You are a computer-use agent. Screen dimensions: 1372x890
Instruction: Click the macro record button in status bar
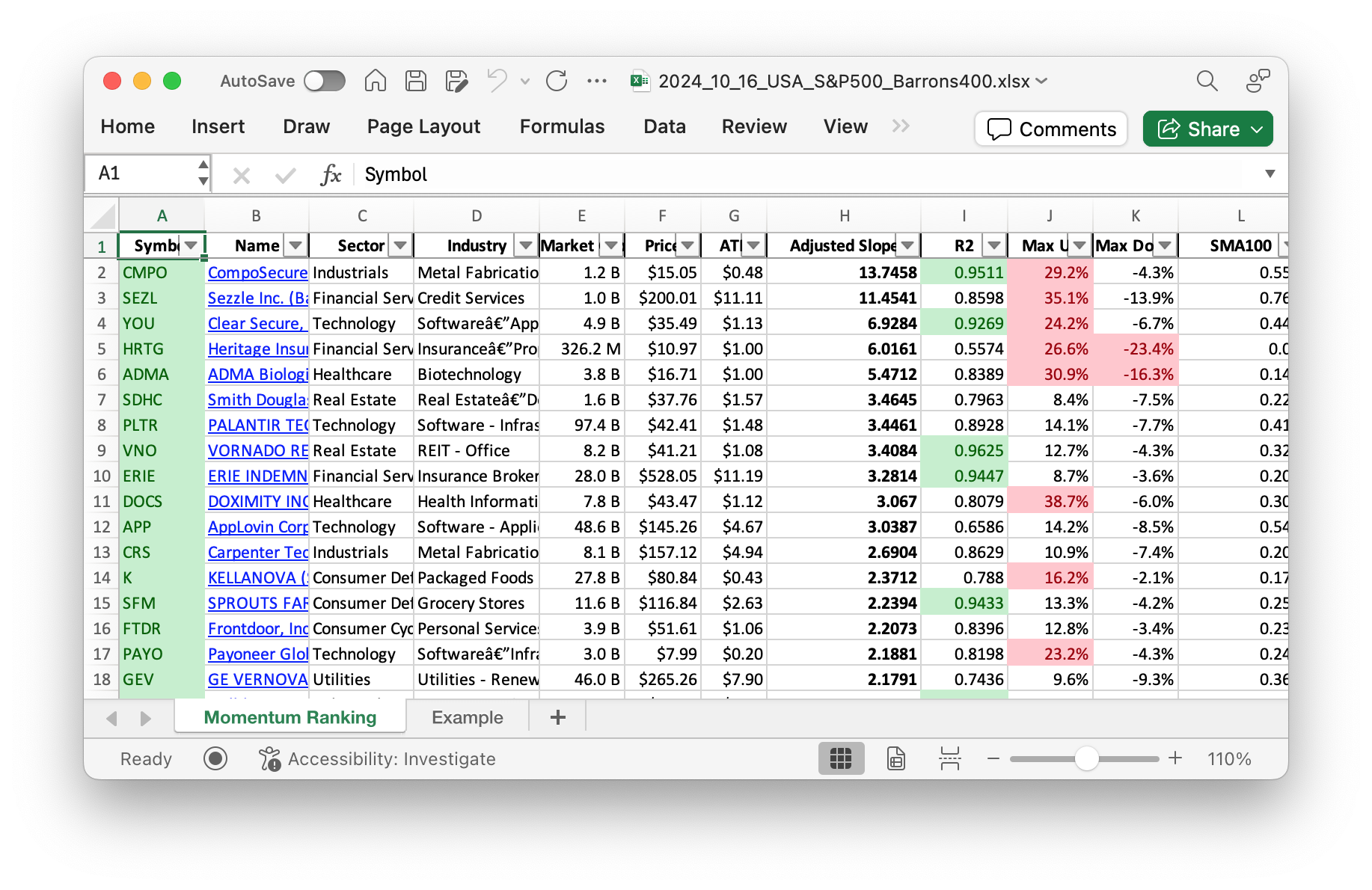tap(215, 758)
